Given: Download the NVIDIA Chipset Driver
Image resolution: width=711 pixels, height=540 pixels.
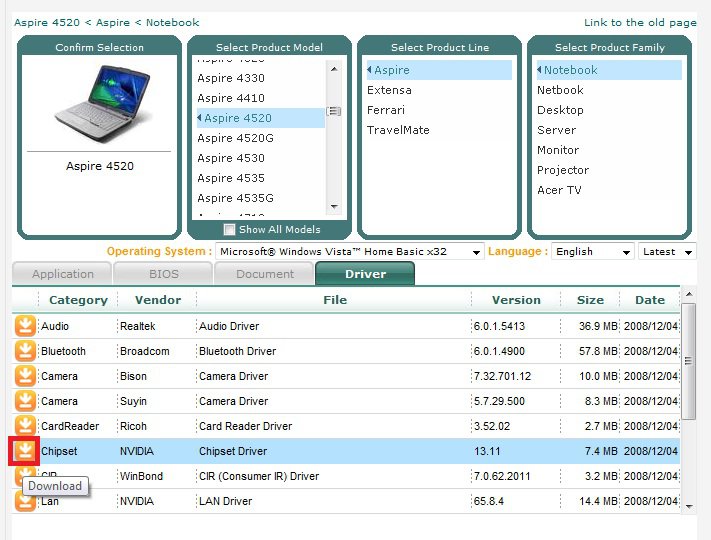Looking at the screenshot, I should pos(25,451).
